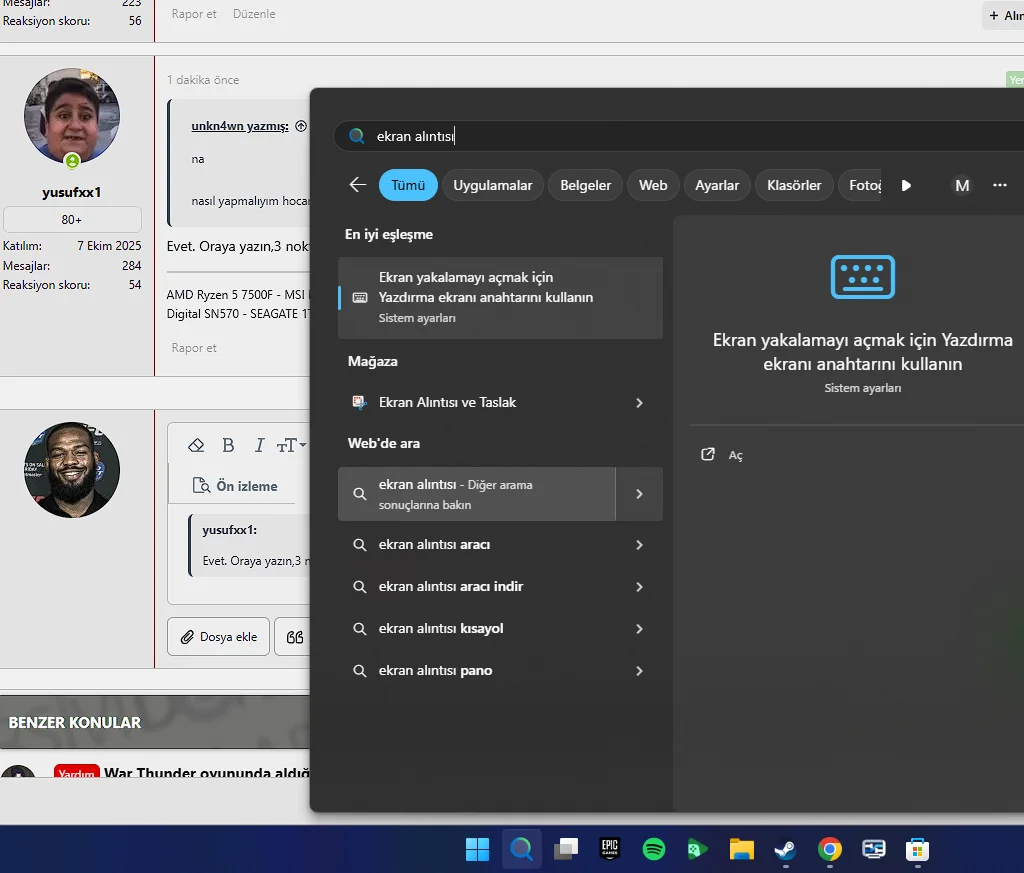Click the search box with "ekran alıntısı"
This screenshot has width=1024, height=873.
600,137
